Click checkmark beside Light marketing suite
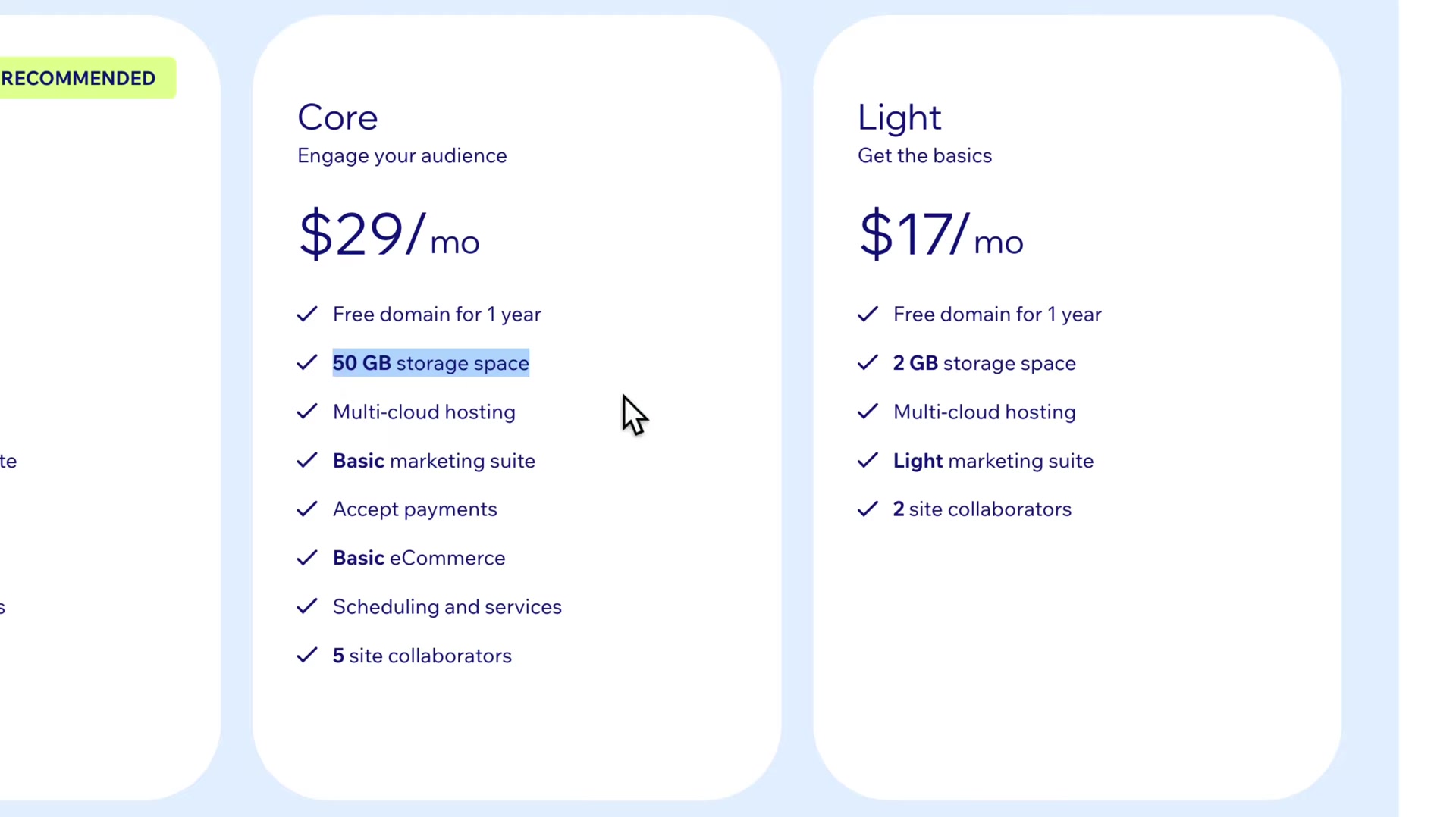 [x=868, y=461]
